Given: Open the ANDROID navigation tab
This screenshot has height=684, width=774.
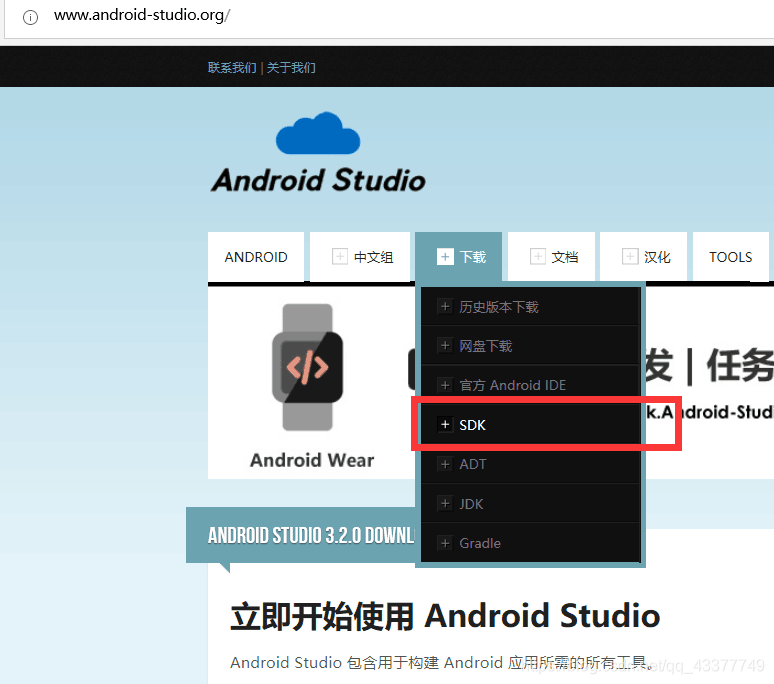Looking at the screenshot, I should click(x=256, y=257).
